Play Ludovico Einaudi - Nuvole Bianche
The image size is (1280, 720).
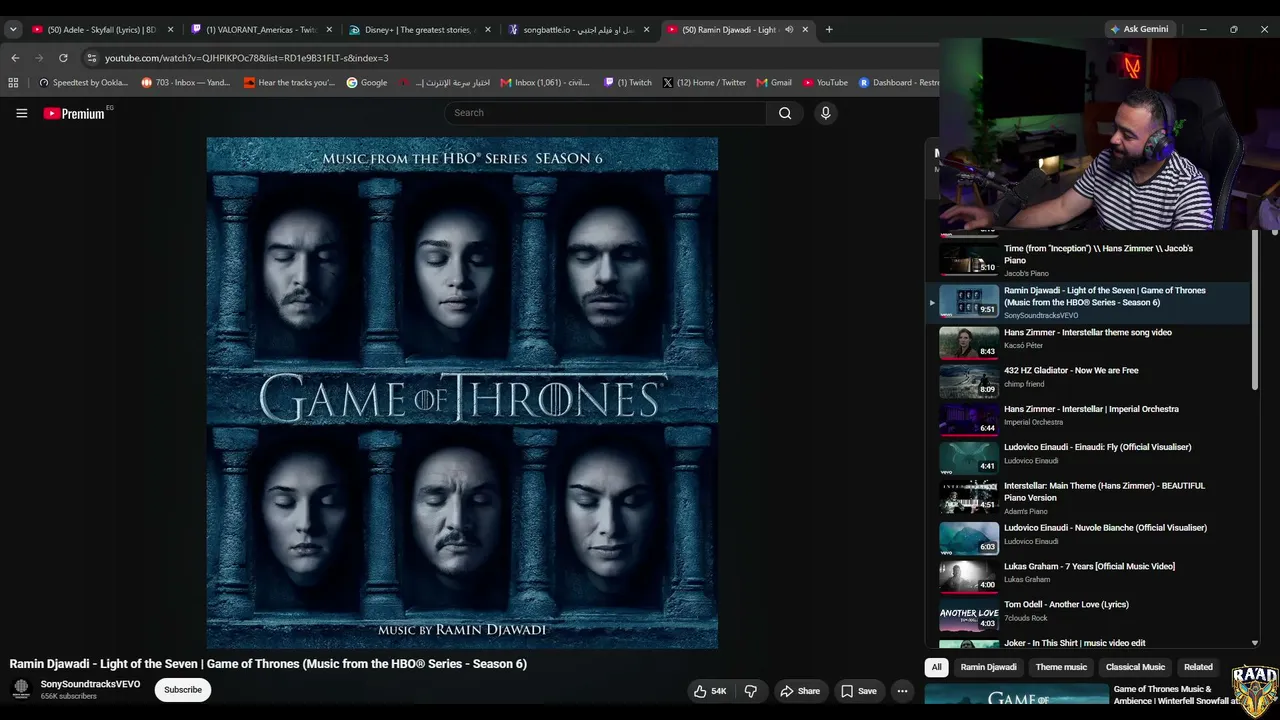tap(1090, 538)
